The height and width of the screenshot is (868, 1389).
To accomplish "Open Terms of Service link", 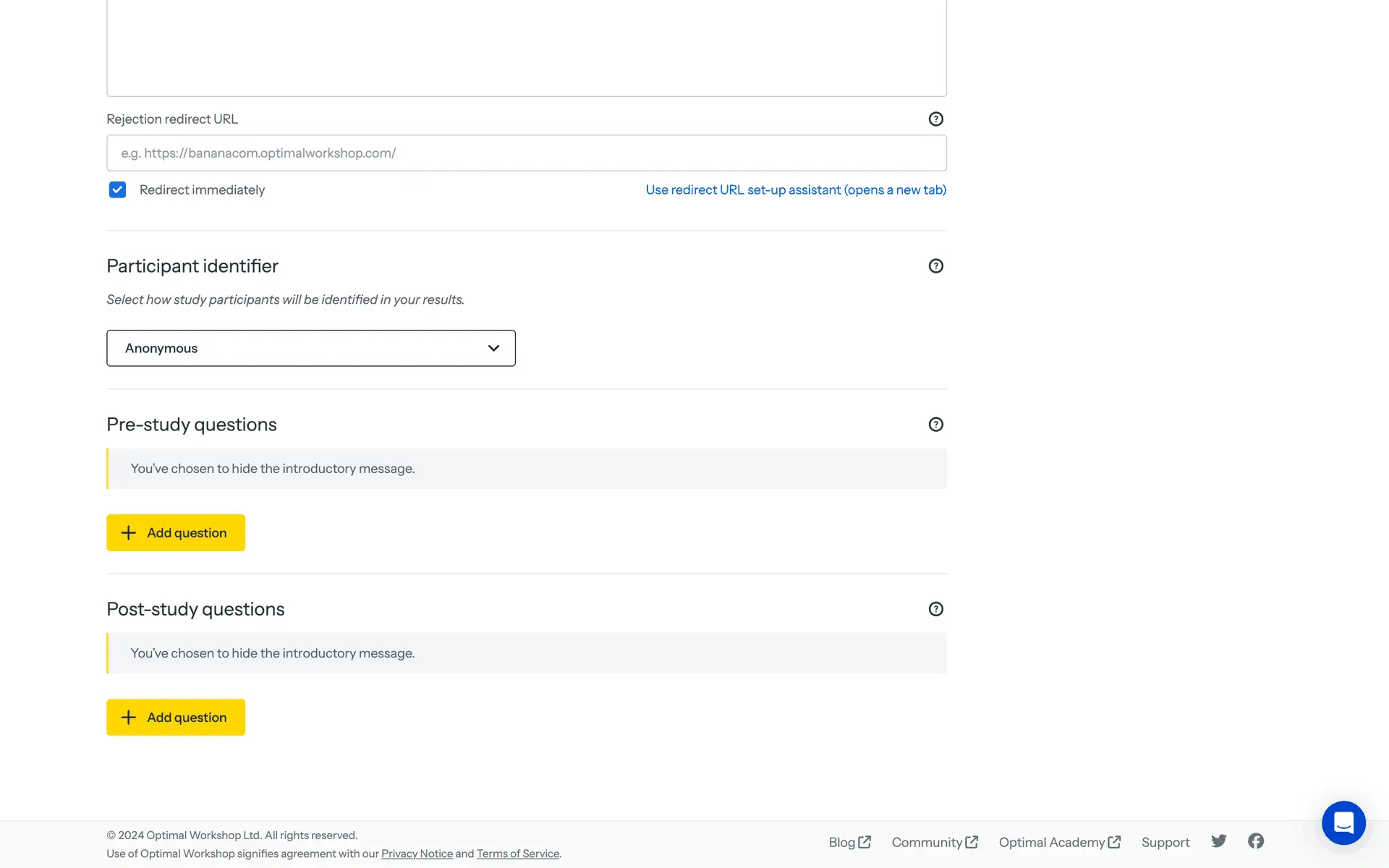I will [x=517, y=854].
